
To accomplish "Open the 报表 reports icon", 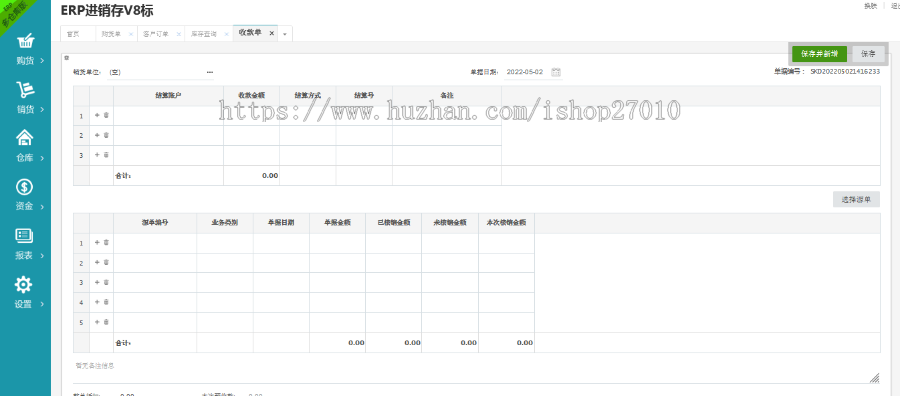I will click(x=25, y=235).
